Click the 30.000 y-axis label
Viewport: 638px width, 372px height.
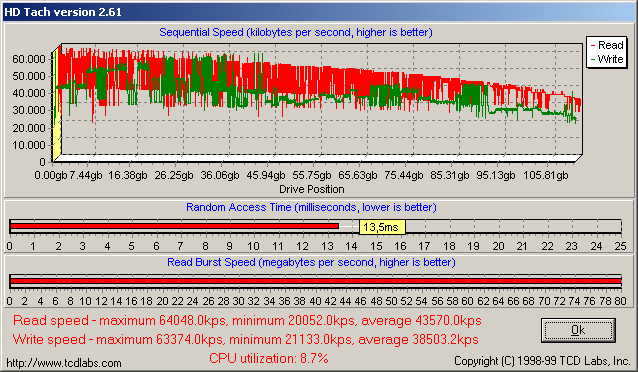click(x=29, y=110)
